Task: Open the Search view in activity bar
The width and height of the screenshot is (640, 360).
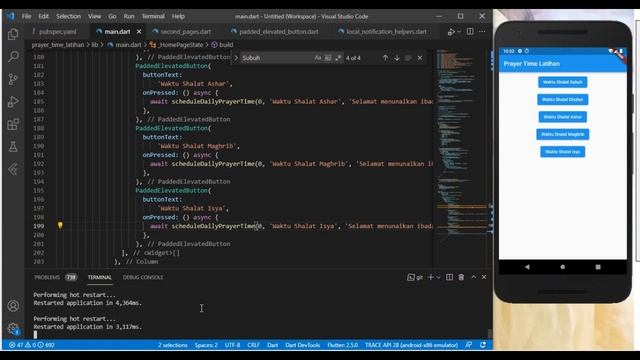Action: click(x=13, y=56)
